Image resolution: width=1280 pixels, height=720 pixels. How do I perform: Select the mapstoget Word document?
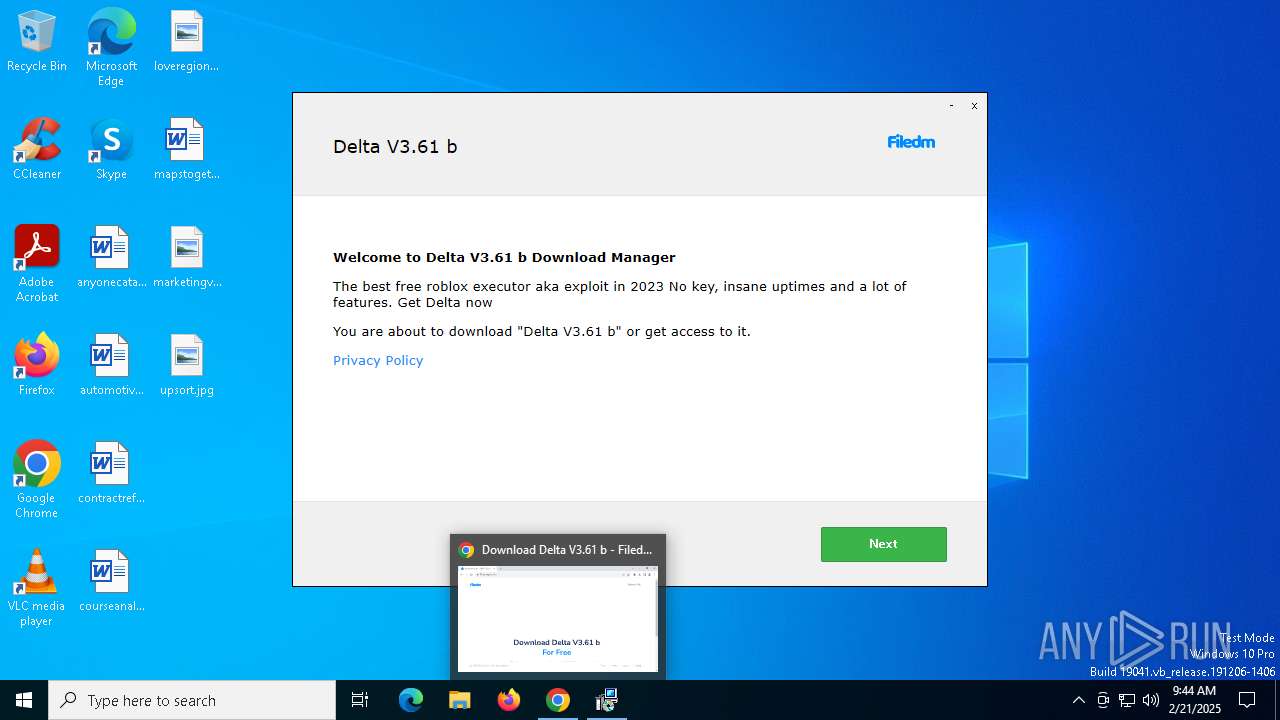(186, 150)
